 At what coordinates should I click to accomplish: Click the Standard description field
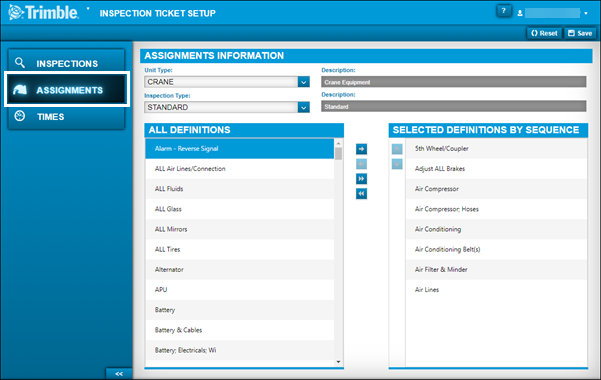click(453, 107)
